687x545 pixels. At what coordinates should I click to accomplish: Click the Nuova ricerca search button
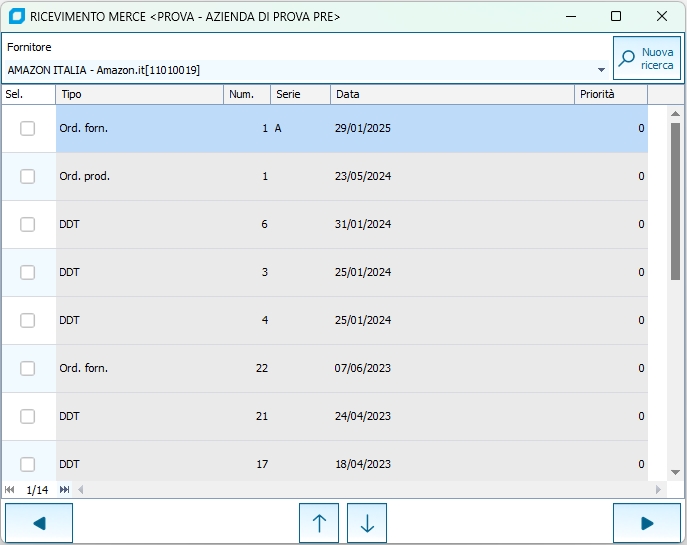pos(646,58)
